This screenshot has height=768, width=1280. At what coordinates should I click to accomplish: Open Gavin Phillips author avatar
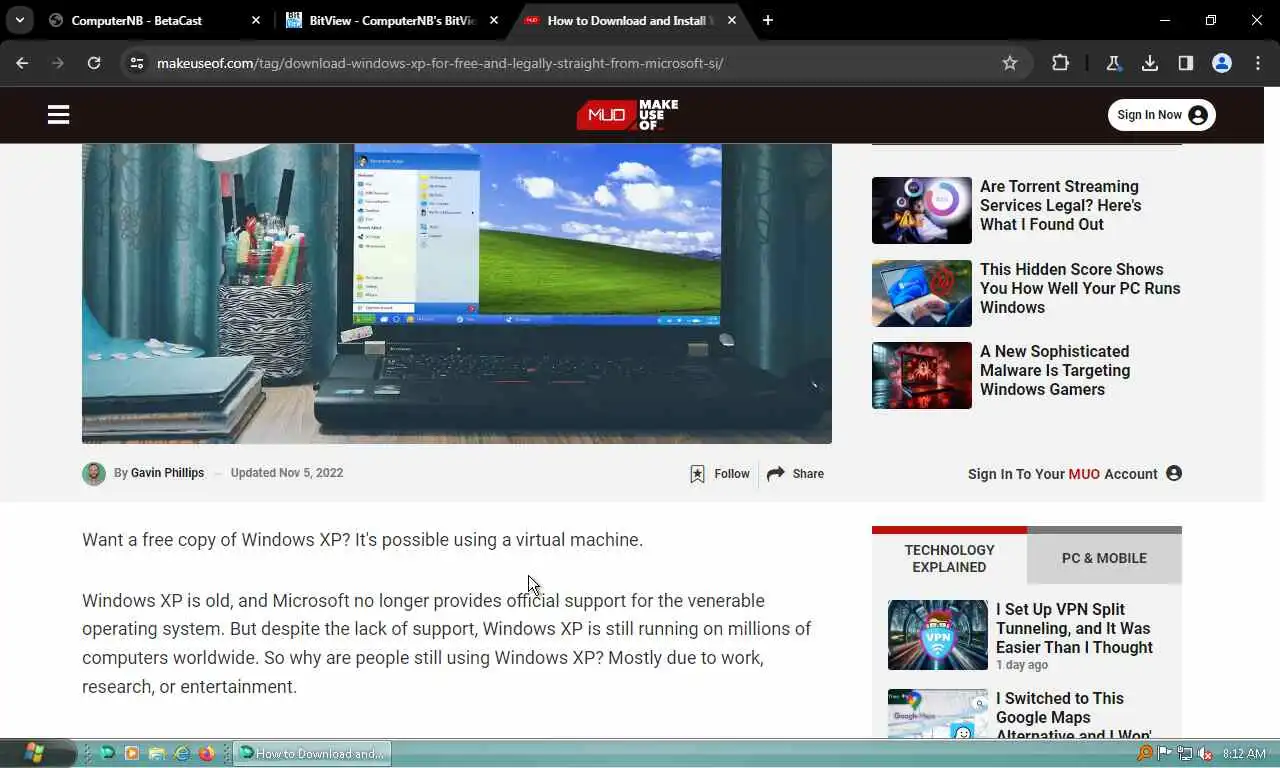pyautogui.click(x=94, y=474)
